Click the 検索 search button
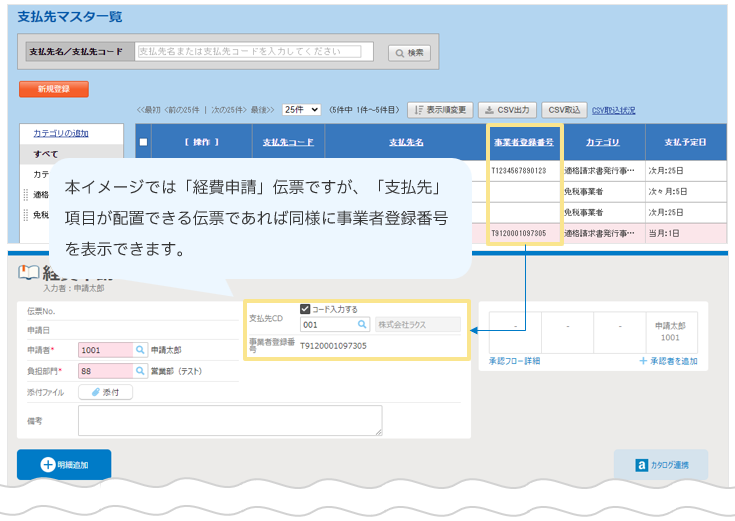735x521 pixels. (x=409, y=53)
